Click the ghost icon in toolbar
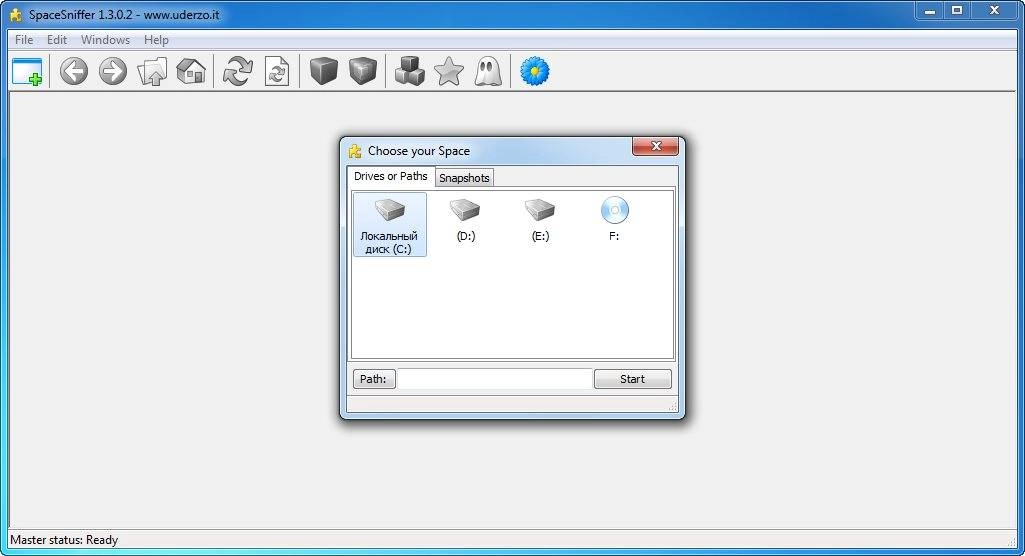The height and width of the screenshot is (556, 1025). 488,71
